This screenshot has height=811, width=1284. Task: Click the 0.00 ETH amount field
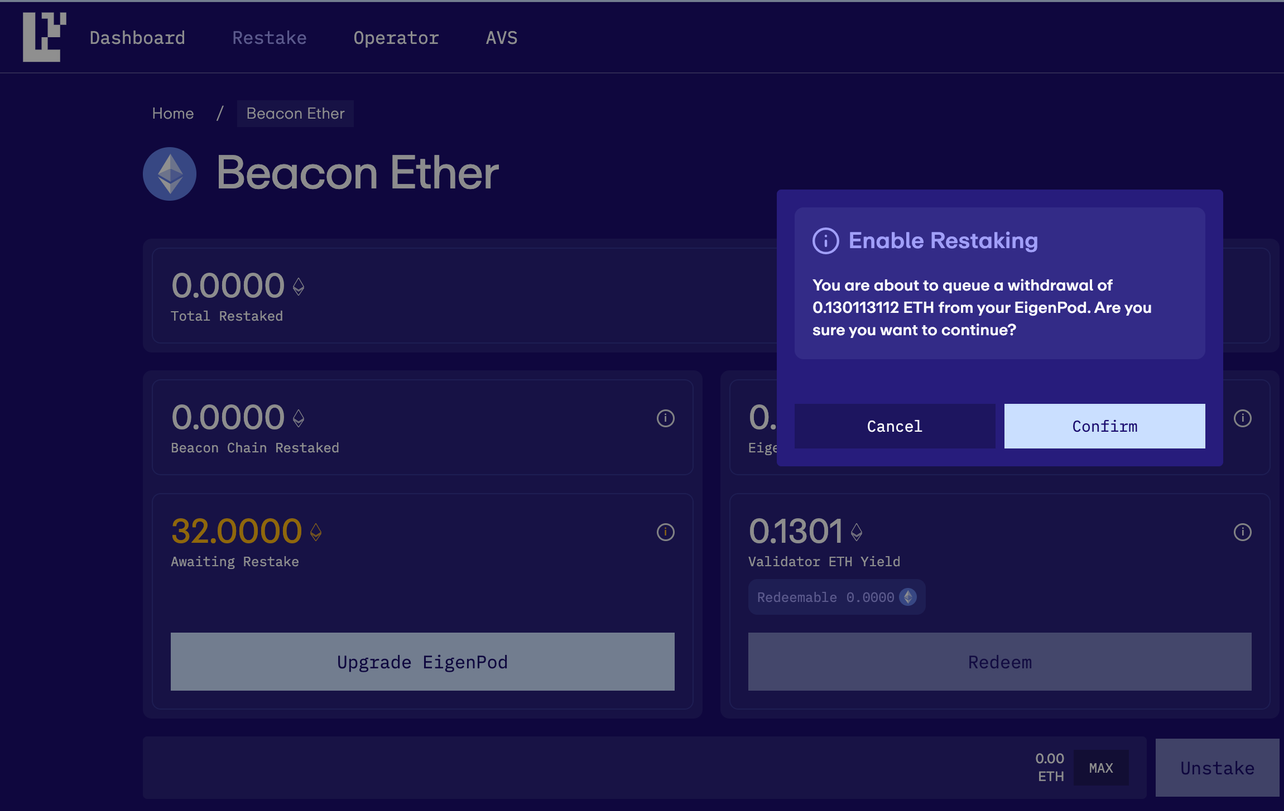(1049, 767)
